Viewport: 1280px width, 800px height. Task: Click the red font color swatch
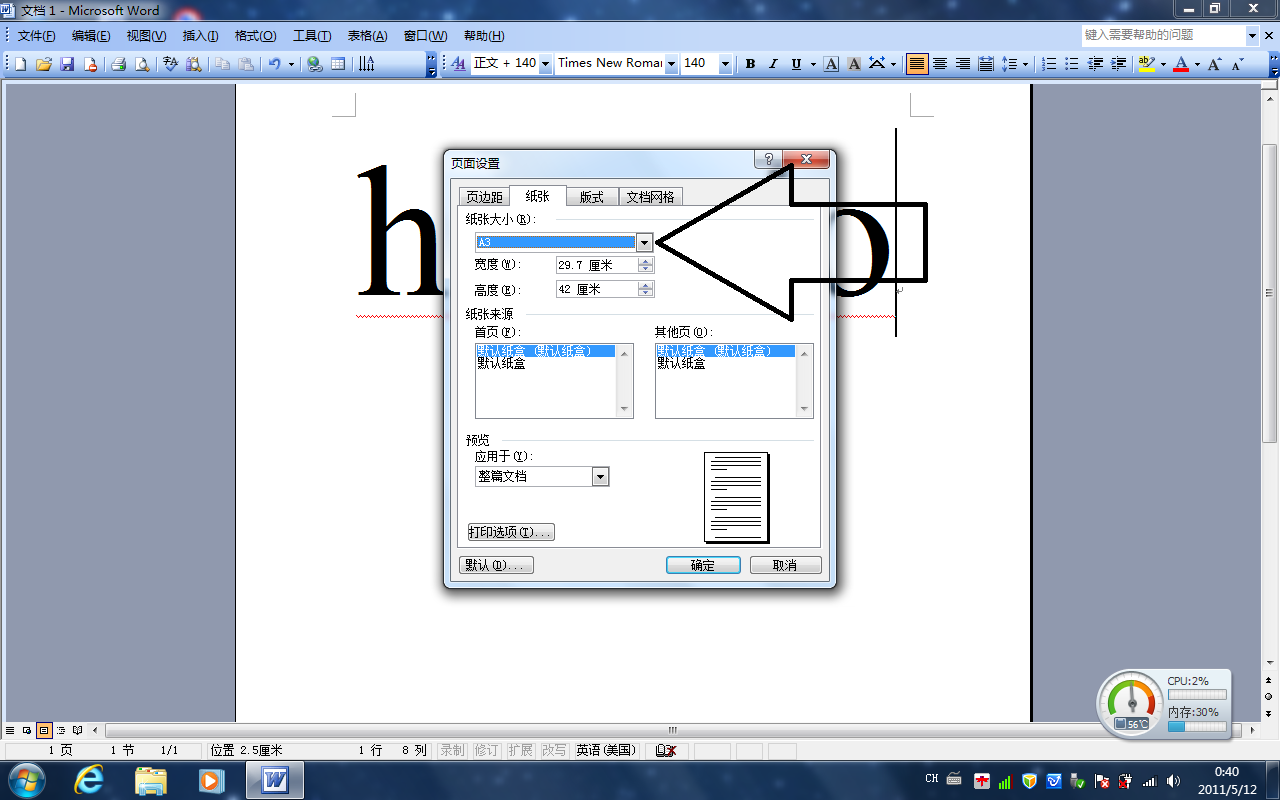click(1181, 64)
